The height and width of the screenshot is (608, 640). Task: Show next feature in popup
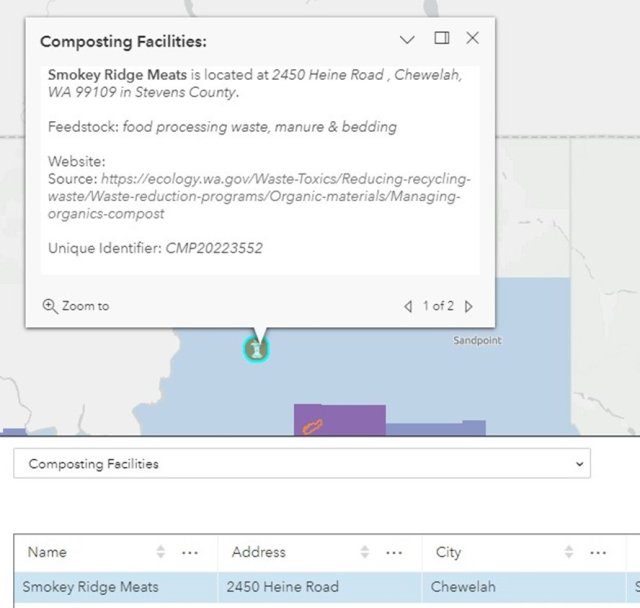pos(469,307)
